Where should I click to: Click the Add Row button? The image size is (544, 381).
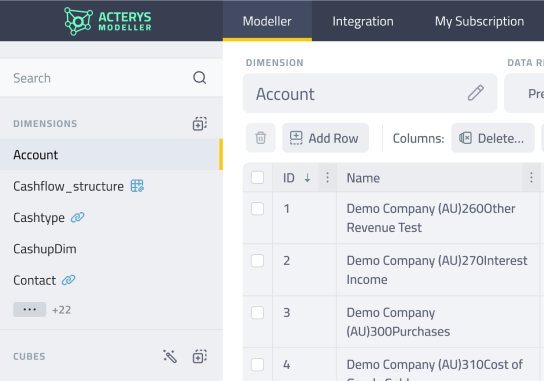click(x=325, y=138)
